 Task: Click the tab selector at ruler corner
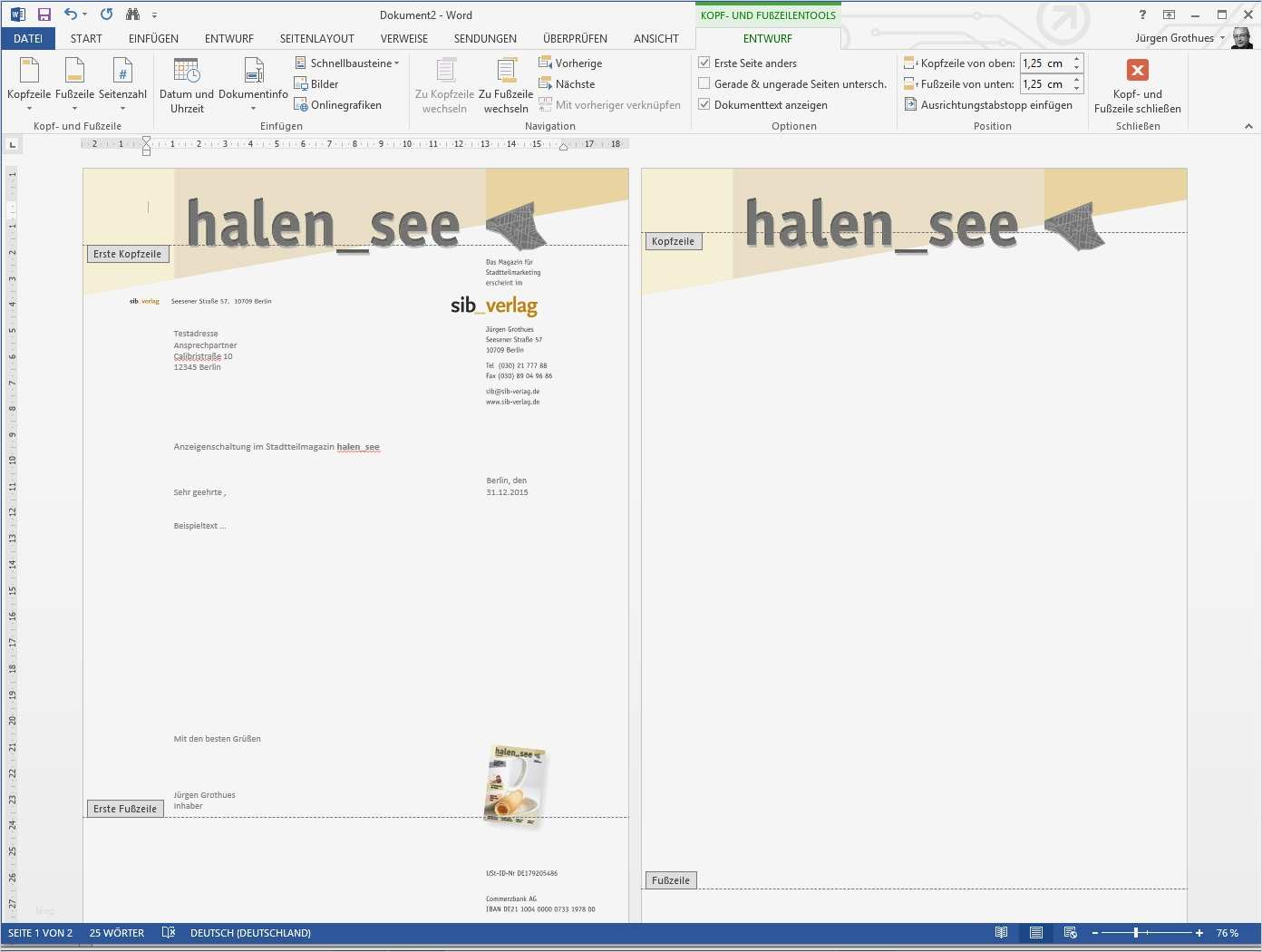[x=12, y=144]
